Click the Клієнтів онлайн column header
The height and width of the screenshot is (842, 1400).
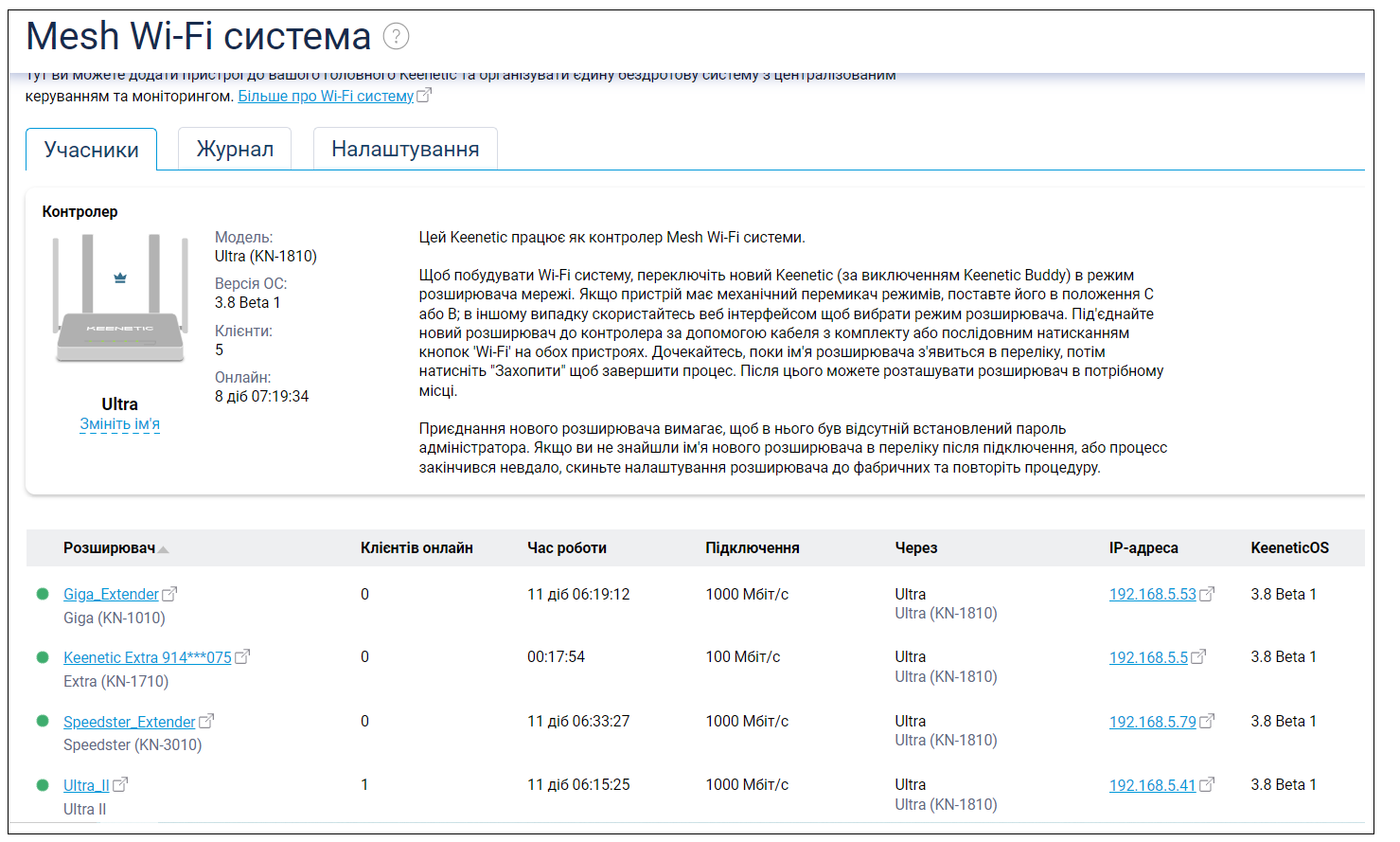[416, 548]
